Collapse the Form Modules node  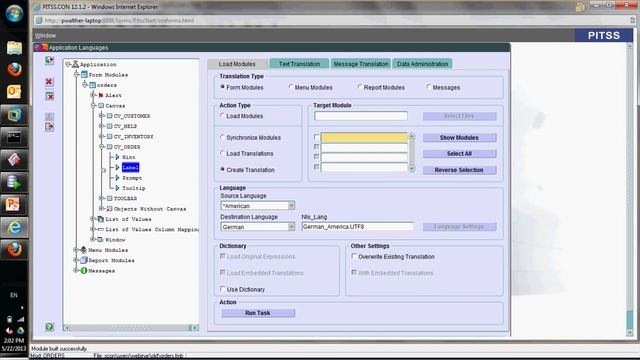tap(77, 75)
